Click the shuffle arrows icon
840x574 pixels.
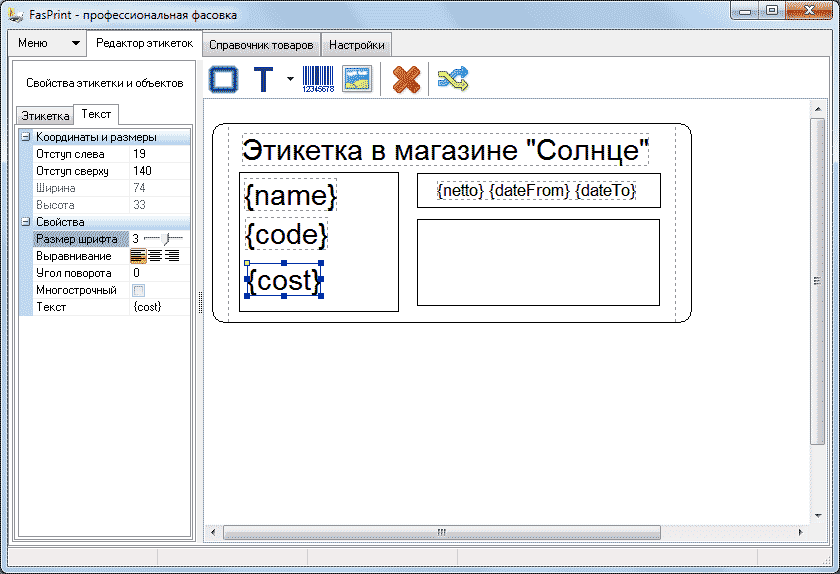point(453,79)
